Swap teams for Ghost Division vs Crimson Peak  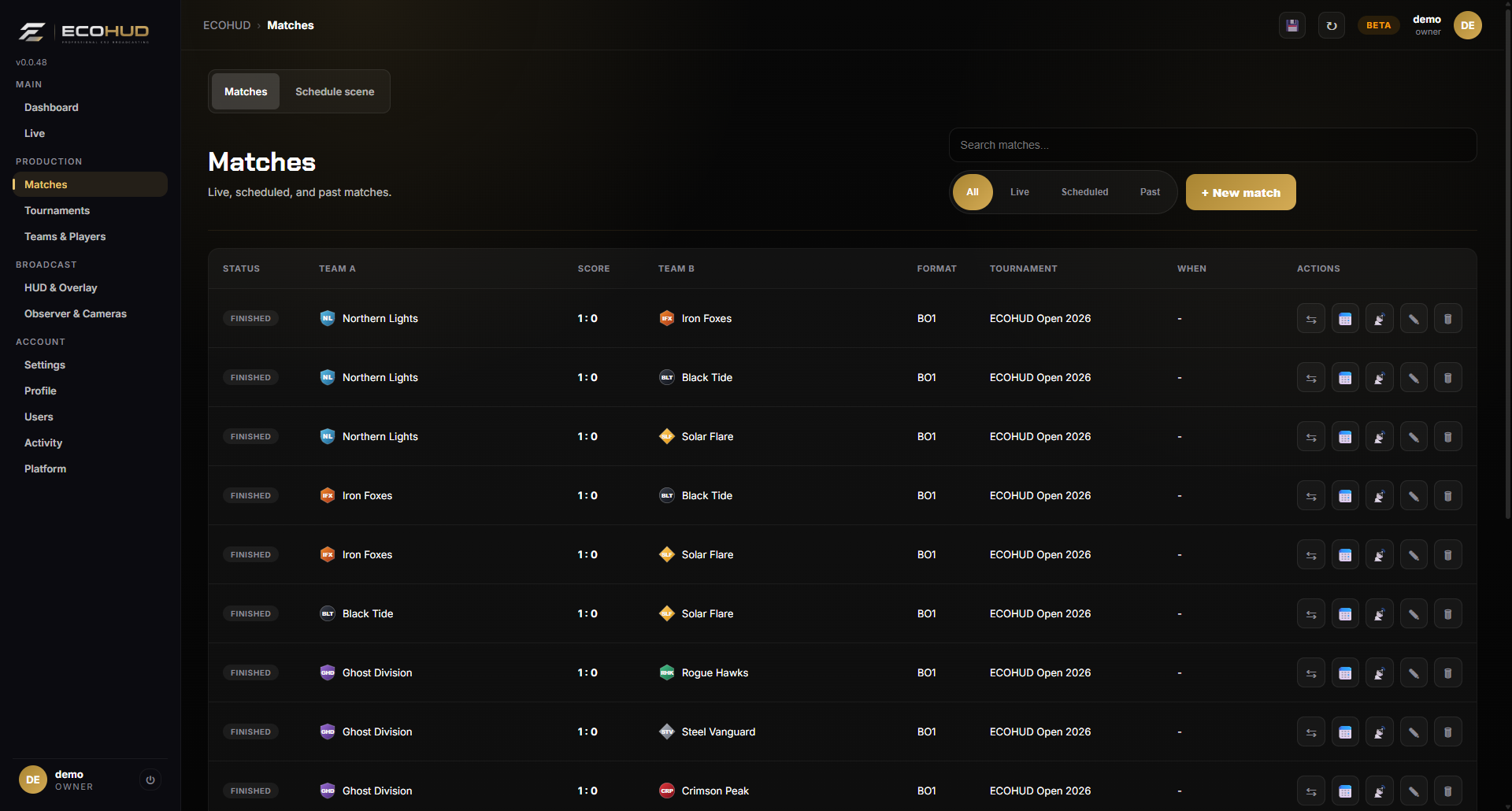coord(1311,791)
